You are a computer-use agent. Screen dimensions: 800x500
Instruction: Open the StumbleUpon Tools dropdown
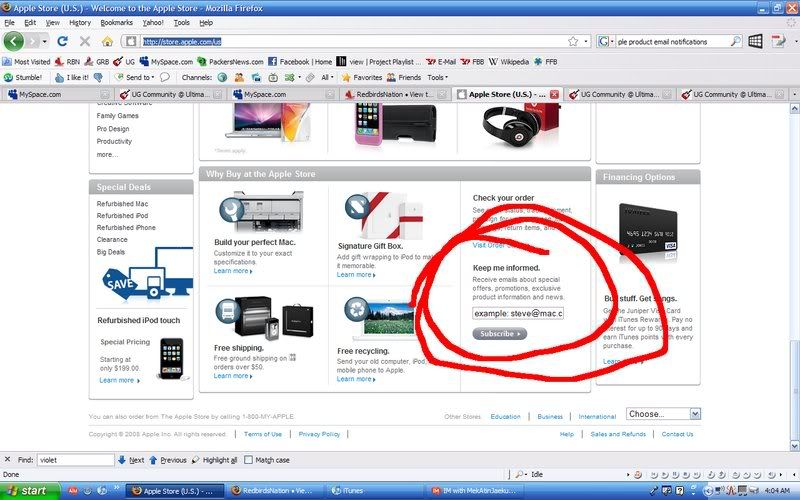438,78
